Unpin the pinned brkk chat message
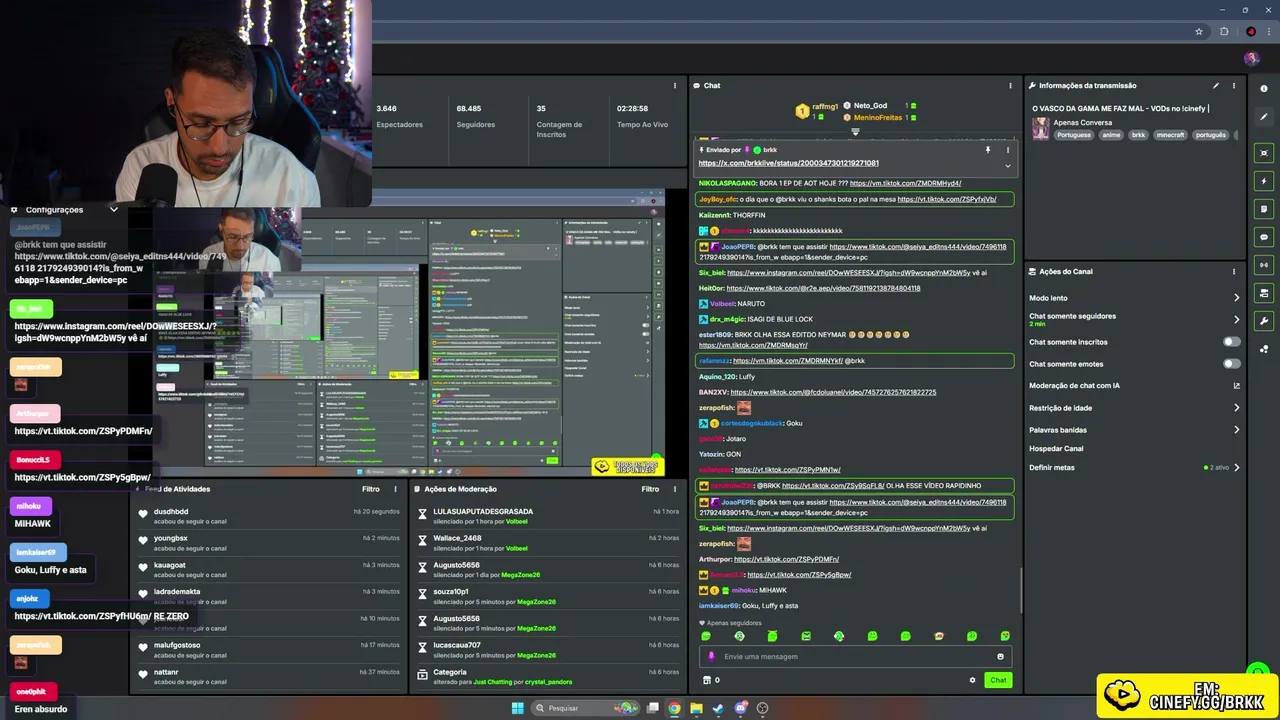 pyautogui.click(x=987, y=150)
